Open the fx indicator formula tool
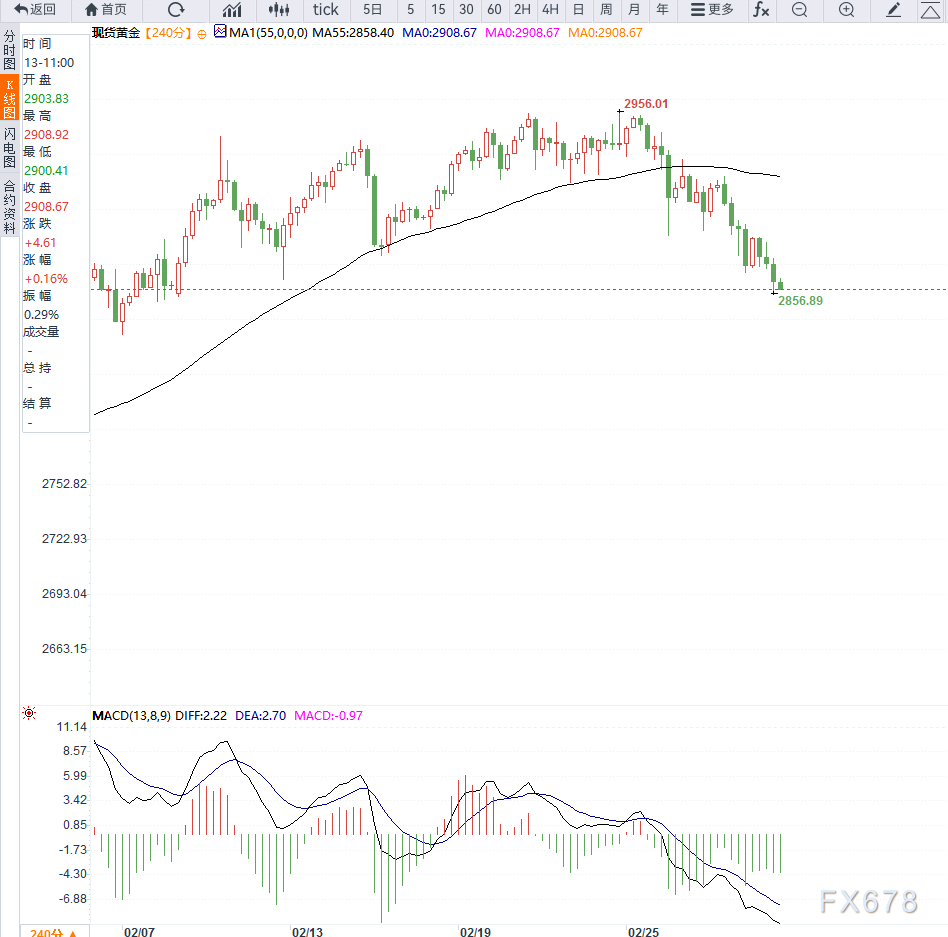Screen dimensions: 948x937 pyautogui.click(x=761, y=10)
